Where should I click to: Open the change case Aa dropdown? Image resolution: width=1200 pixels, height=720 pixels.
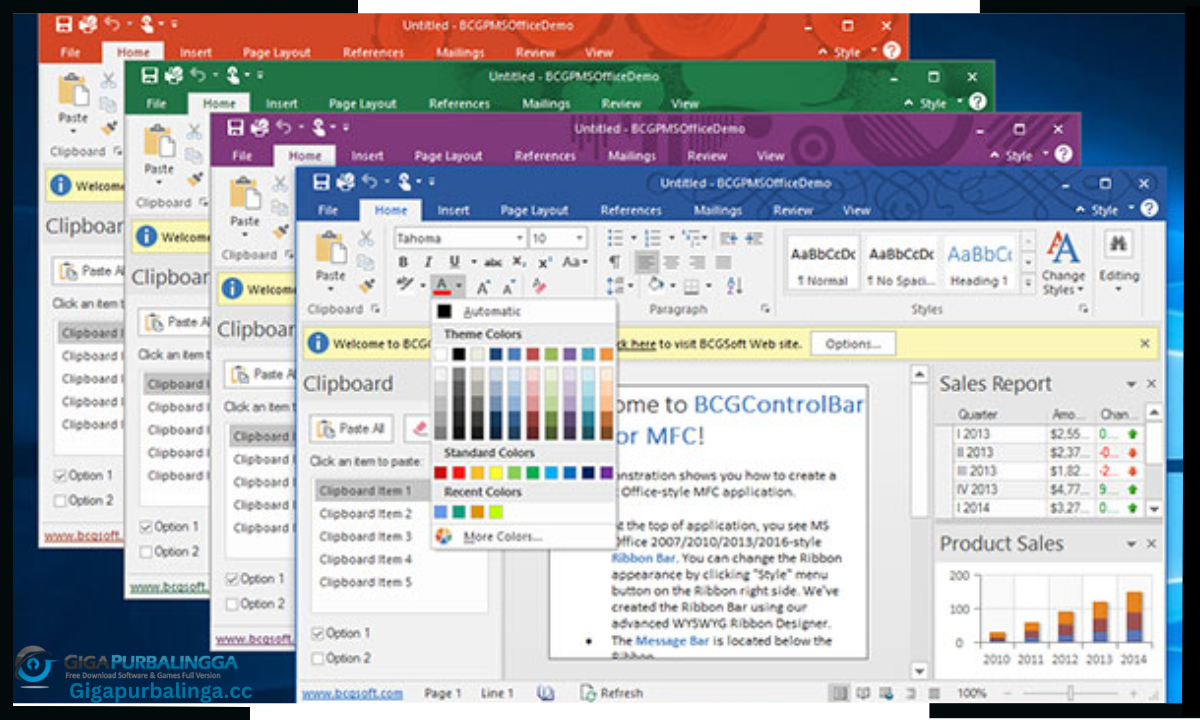point(574,262)
